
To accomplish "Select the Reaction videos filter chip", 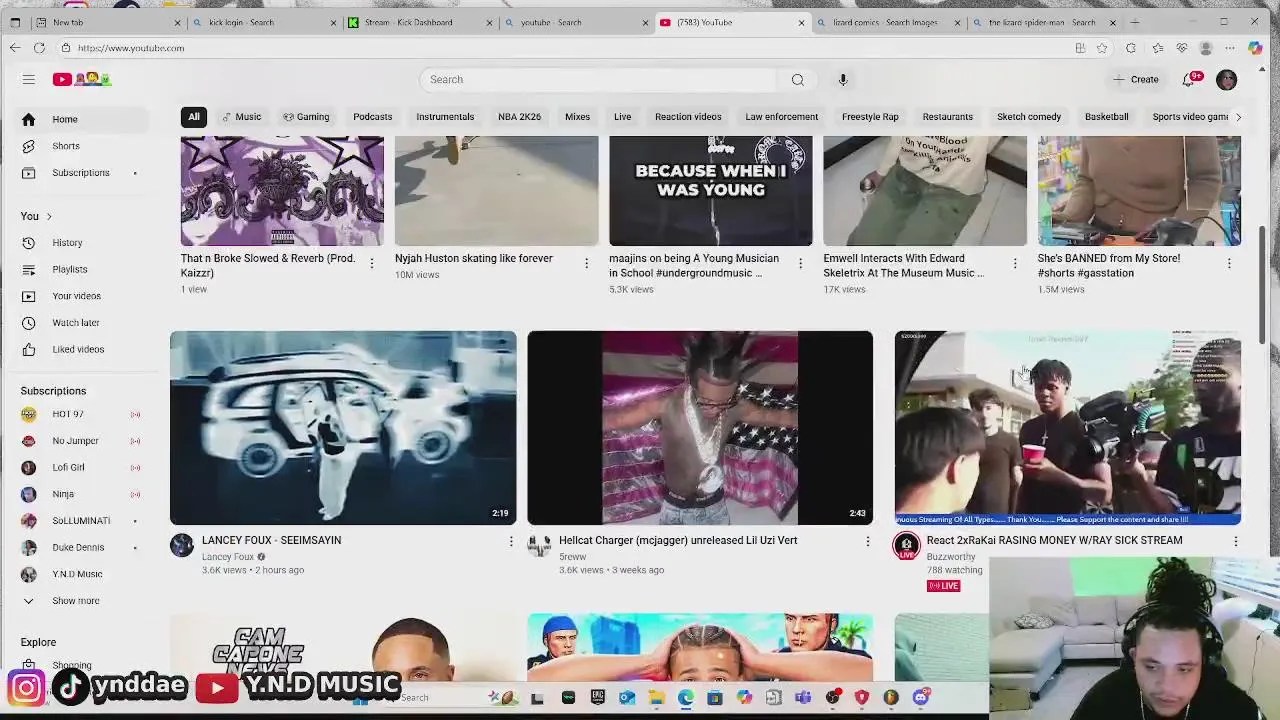I will pyautogui.click(x=688, y=117).
